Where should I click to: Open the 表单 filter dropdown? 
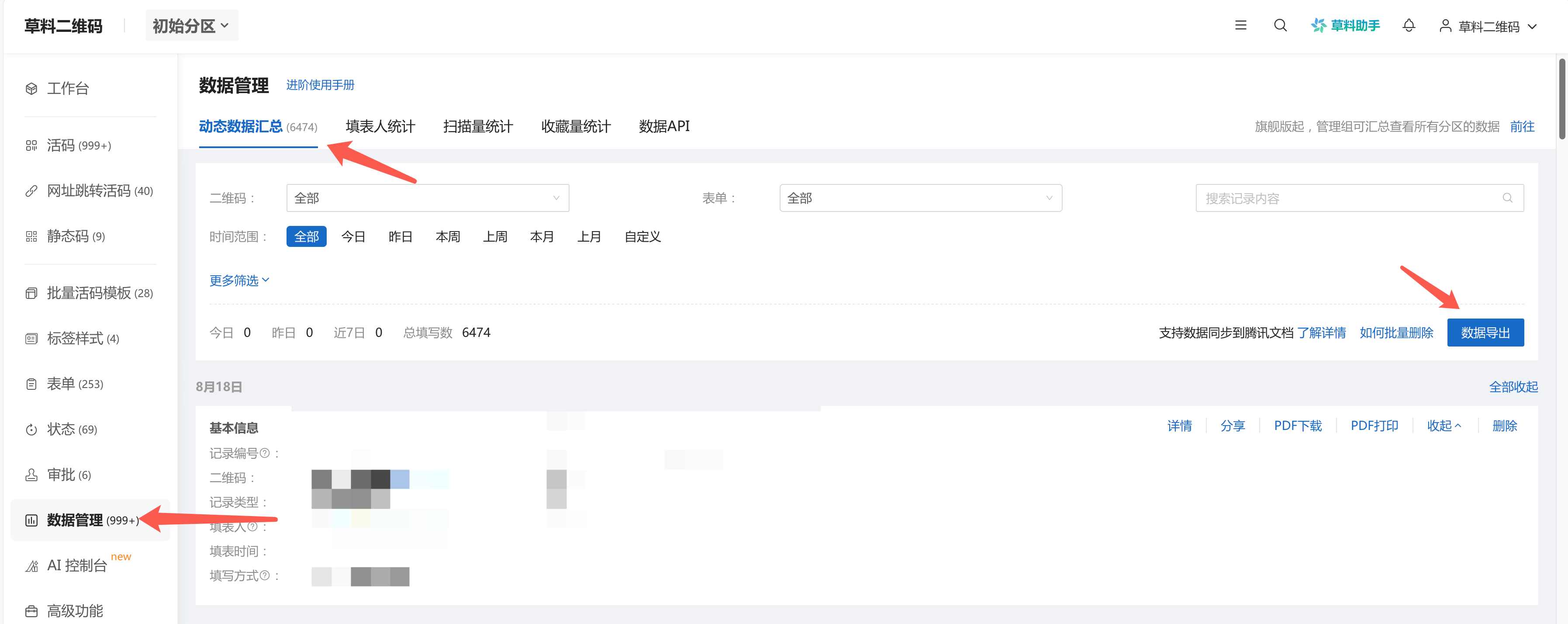click(x=920, y=198)
